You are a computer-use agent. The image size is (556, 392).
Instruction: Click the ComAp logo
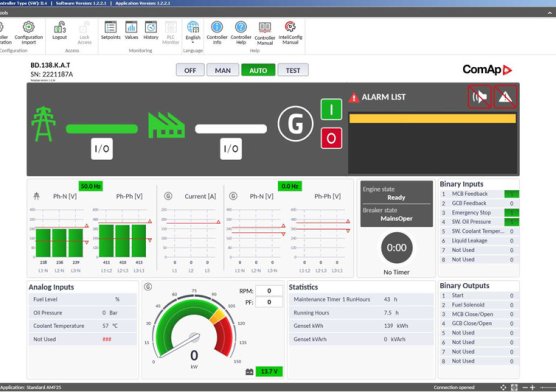(487, 70)
